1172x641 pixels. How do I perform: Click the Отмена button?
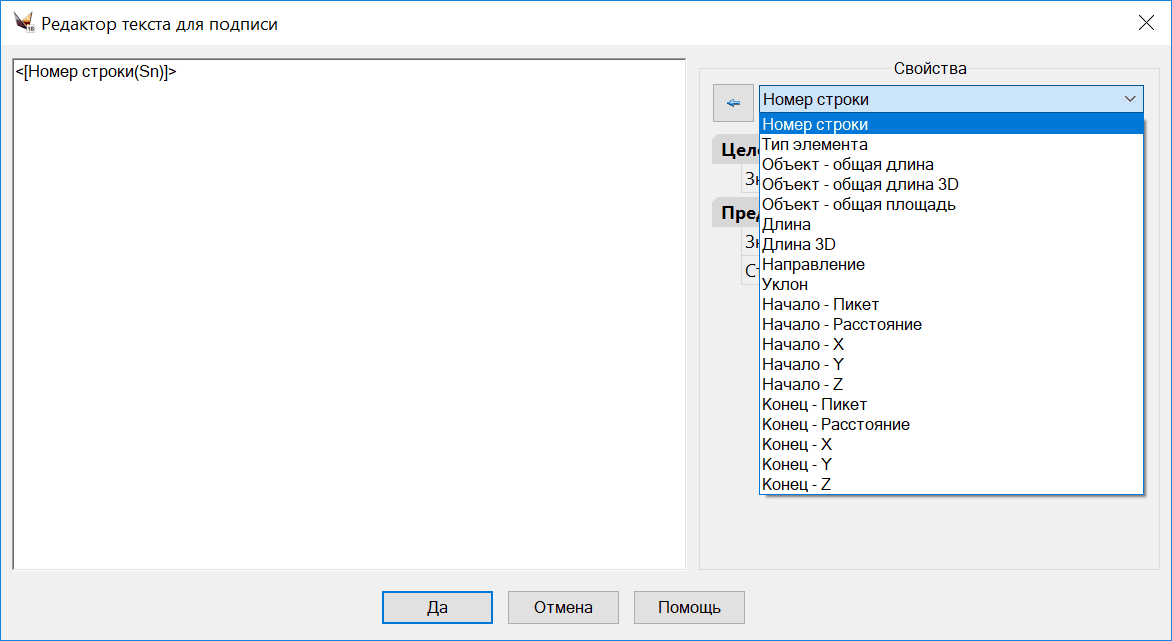[x=563, y=607]
